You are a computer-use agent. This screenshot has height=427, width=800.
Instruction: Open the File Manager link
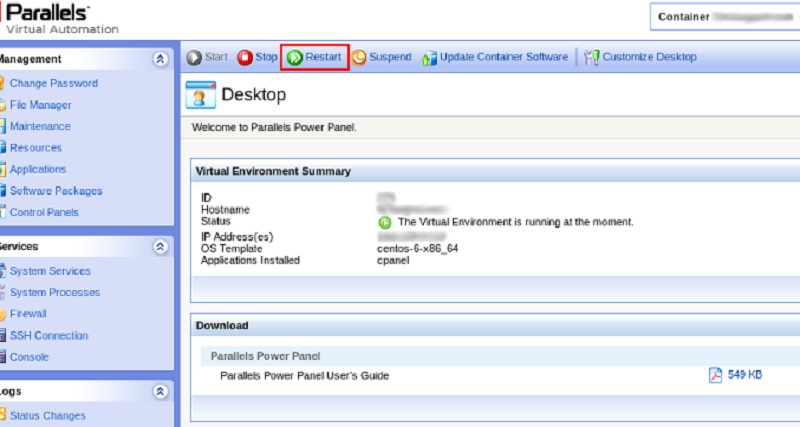tap(40, 105)
